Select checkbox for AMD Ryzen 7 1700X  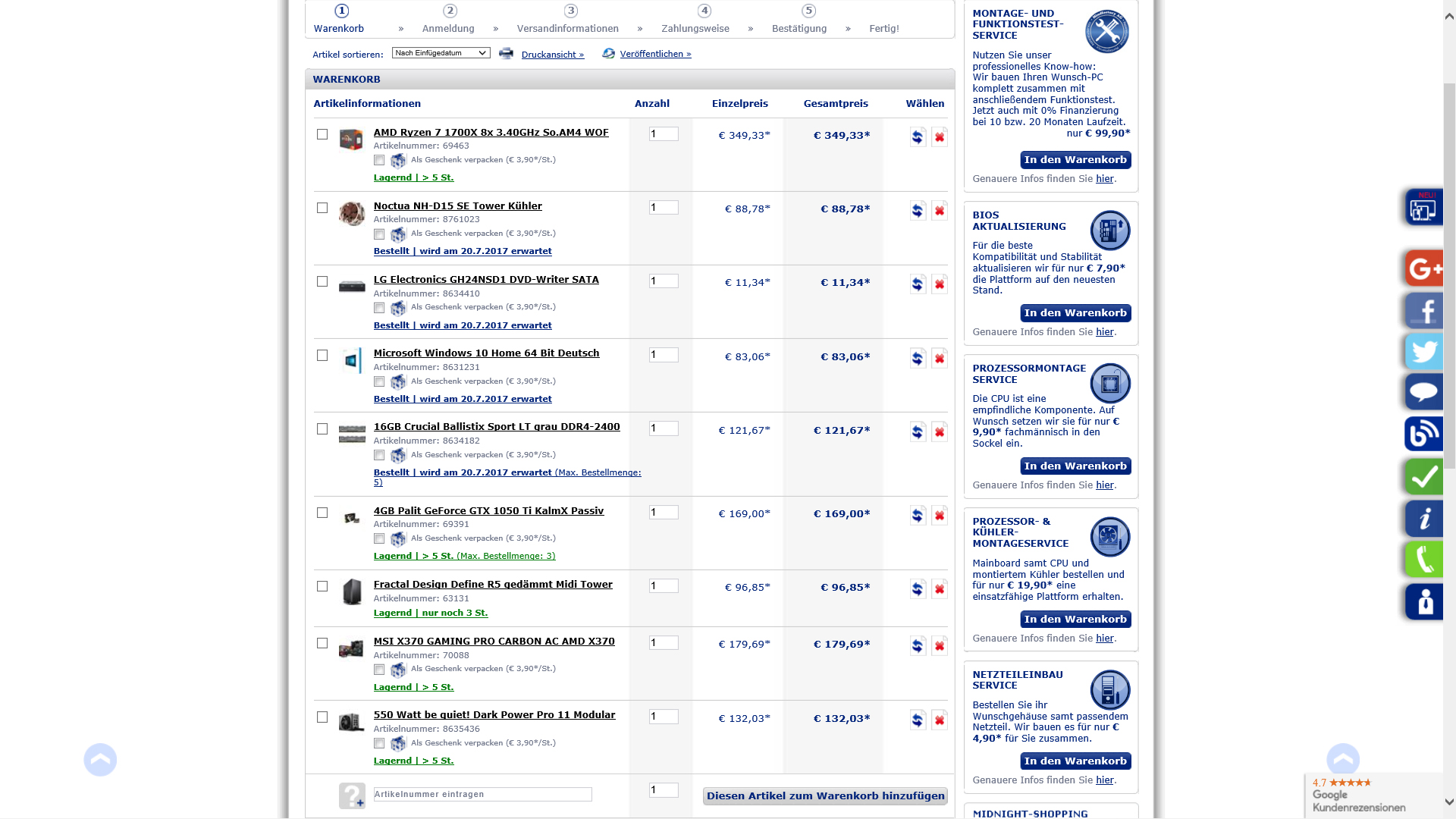pyautogui.click(x=322, y=134)
